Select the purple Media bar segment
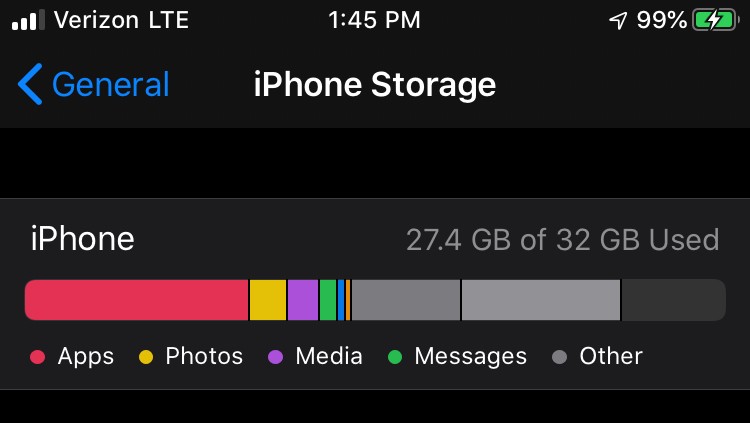This screenshot has width=750, height=423. tap(303, 300)
